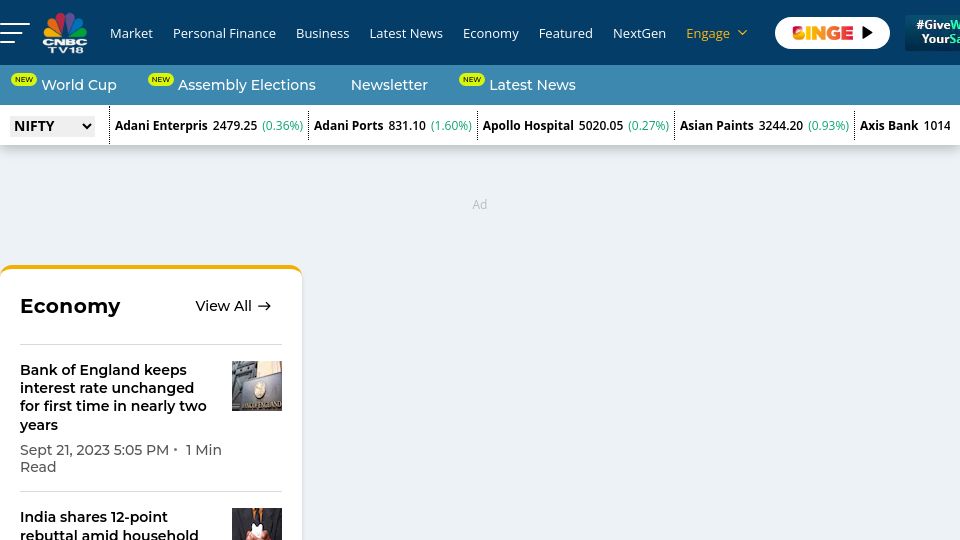Screen dimensions: 960x540
Task: Click the Ad placeholder label
Action: 479,204
